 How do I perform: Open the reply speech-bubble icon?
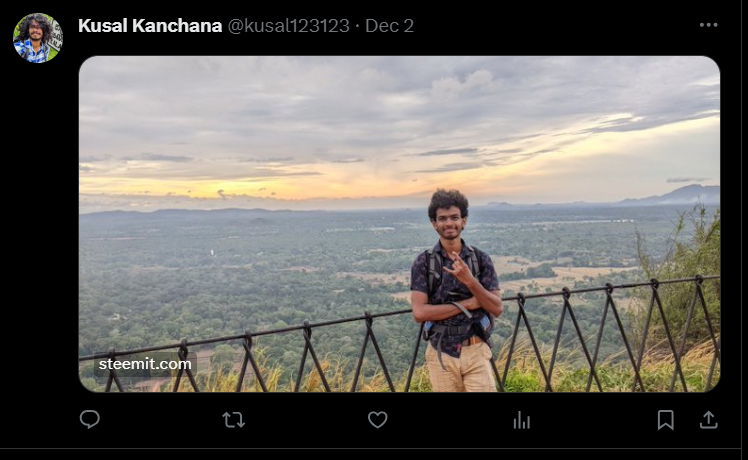90,419
